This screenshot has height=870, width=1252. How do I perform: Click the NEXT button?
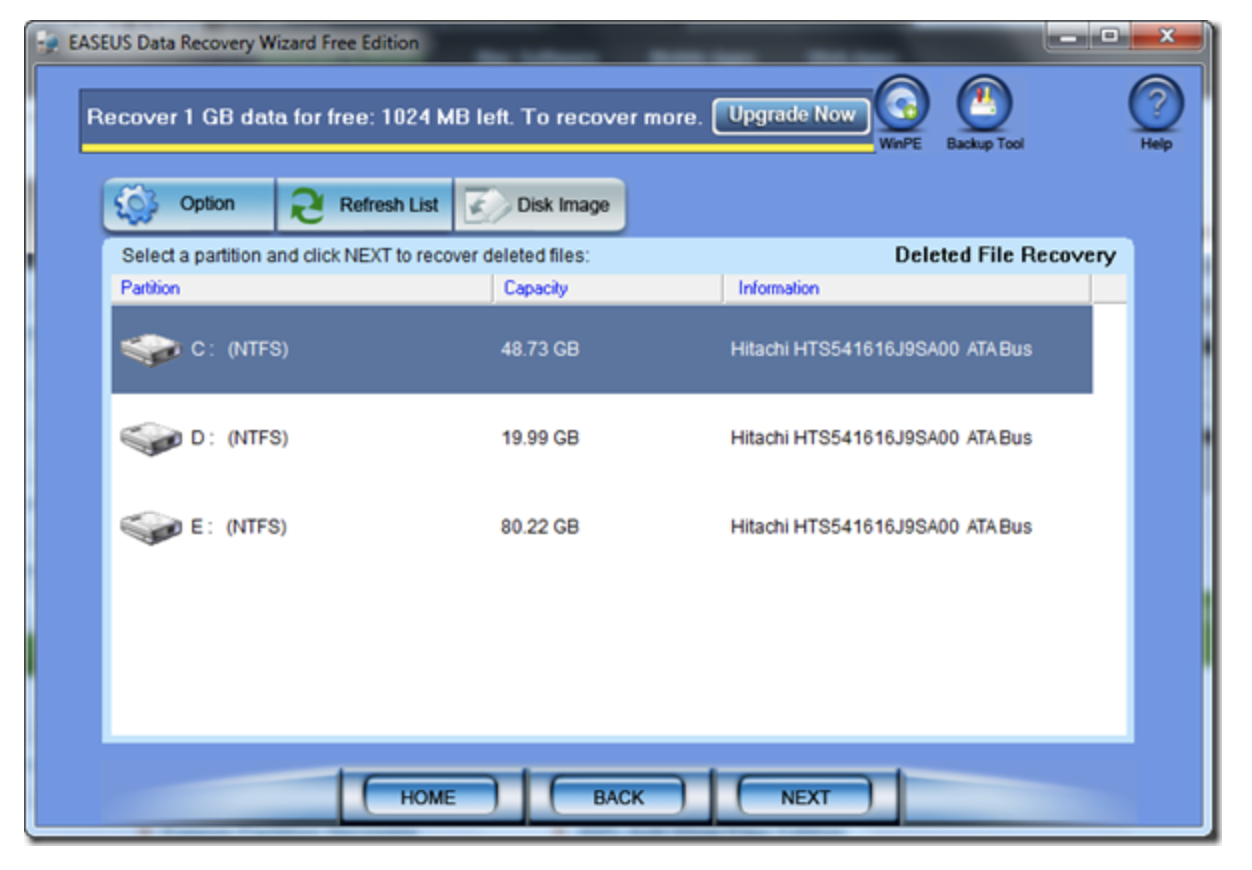click(805, 797)
